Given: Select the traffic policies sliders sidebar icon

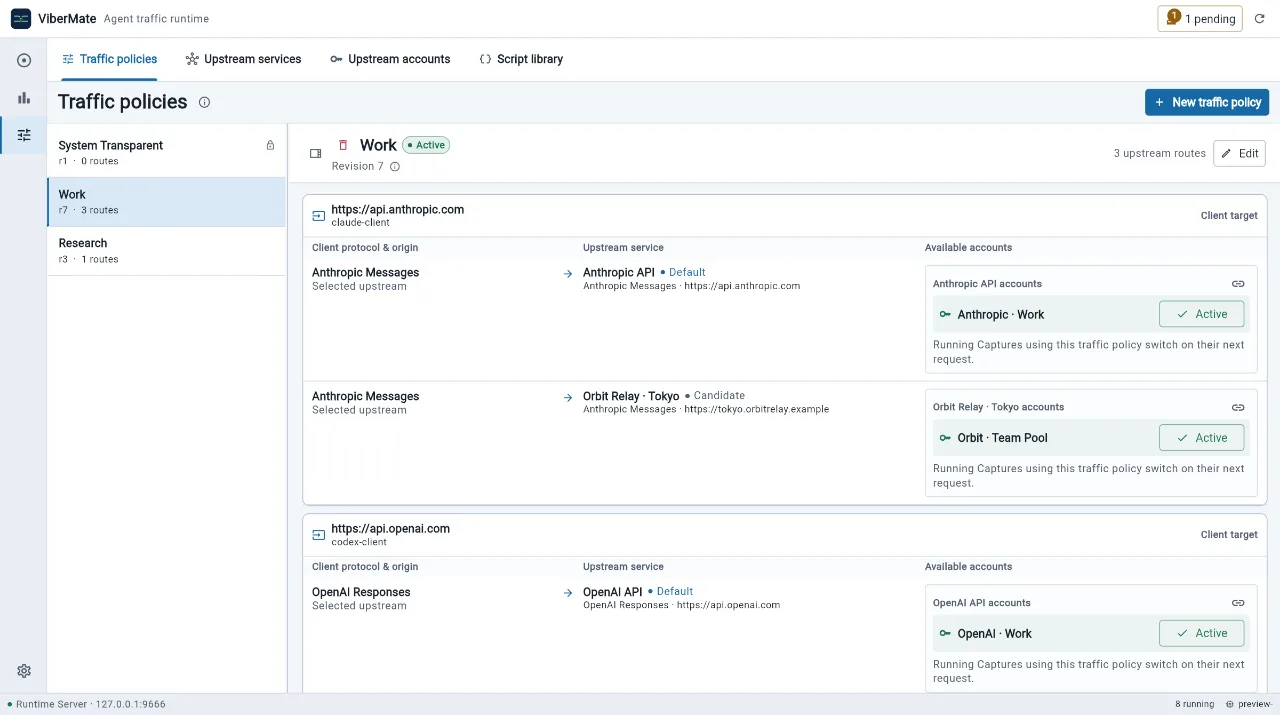Looking at the screenshot, I should 24,135.
